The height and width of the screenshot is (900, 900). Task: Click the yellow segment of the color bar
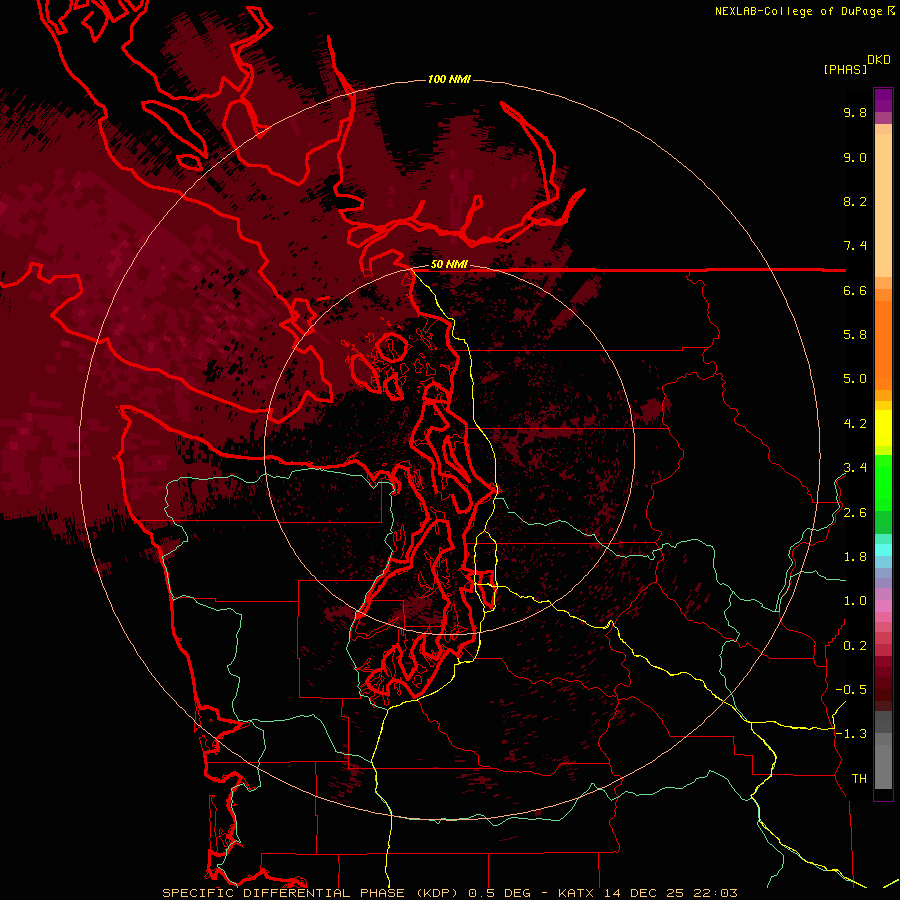883,428
